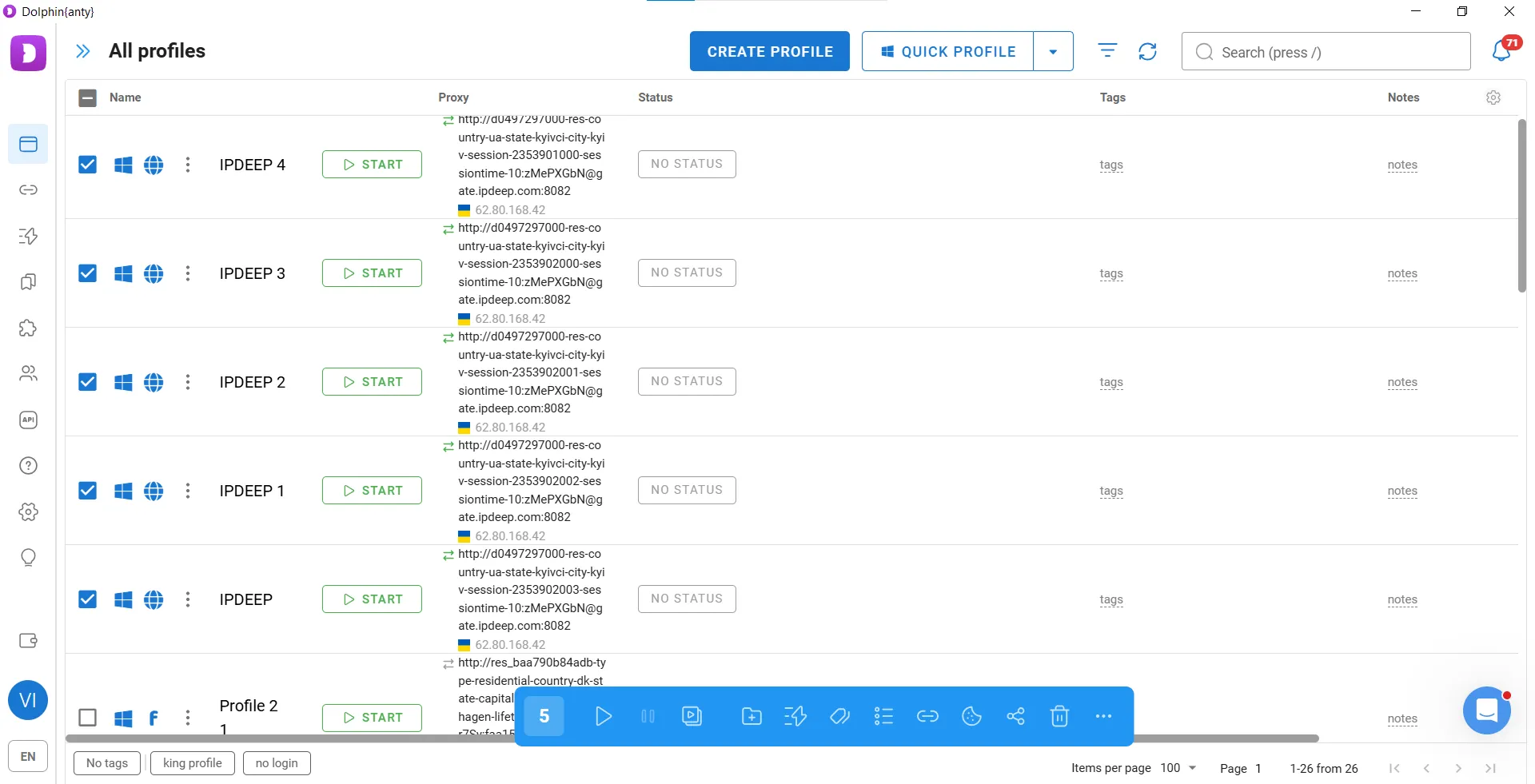
Task: Click the vertical scrollbar of the table
Action: point(1521,206)
